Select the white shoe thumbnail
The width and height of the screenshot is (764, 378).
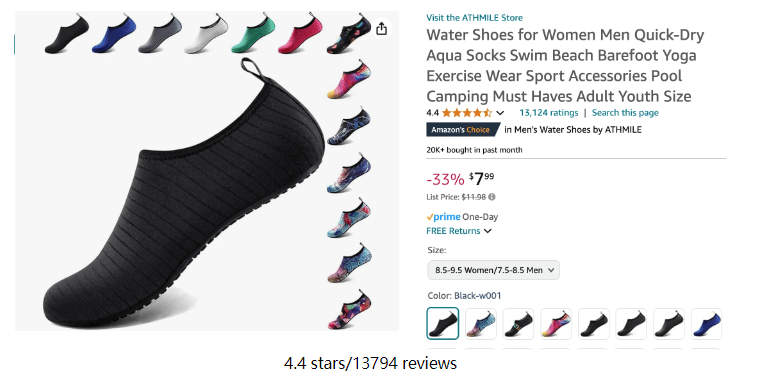(x=206, y=35)
